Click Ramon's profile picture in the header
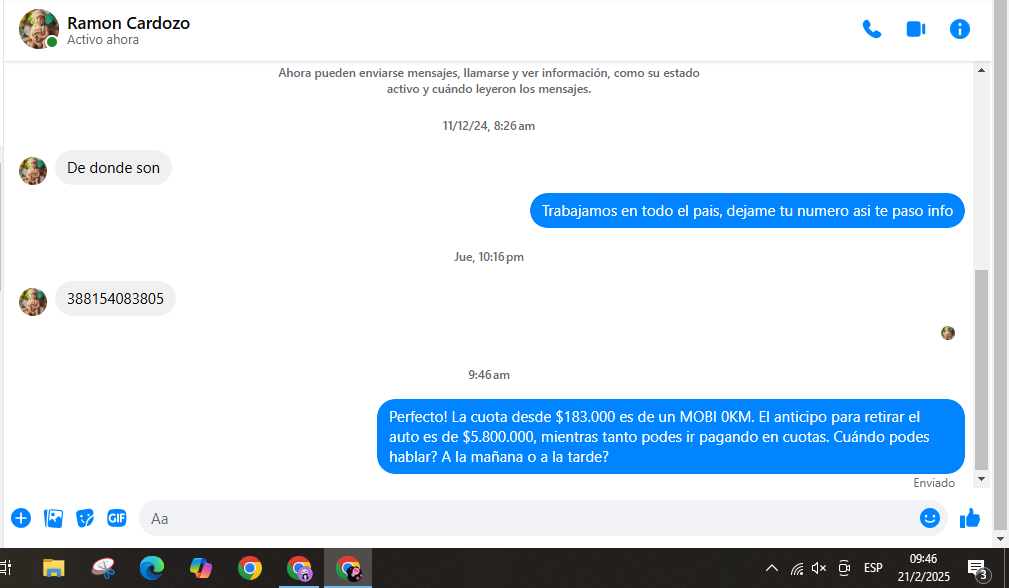1009x588 pixels. tap(38, 29)
